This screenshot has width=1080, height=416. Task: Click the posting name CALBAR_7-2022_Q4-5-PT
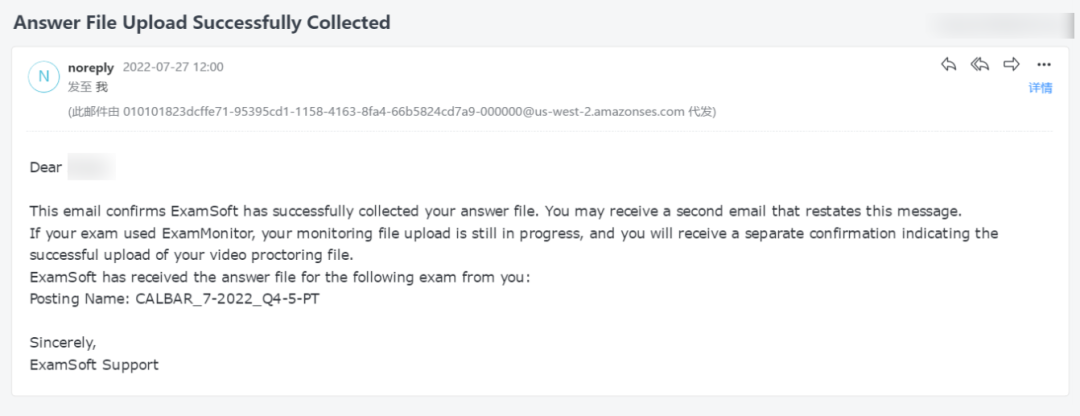point(227,300)
